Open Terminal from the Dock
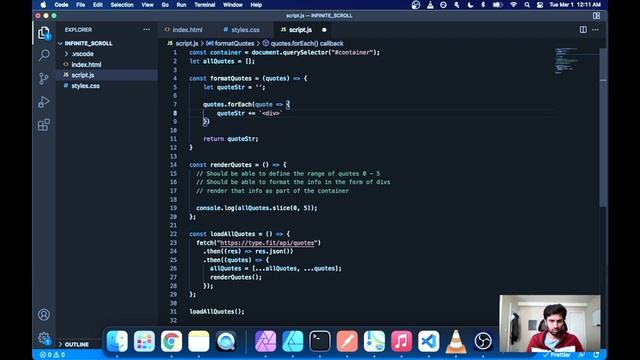This screenshot has height=360, width=640. tap(320, 341)
